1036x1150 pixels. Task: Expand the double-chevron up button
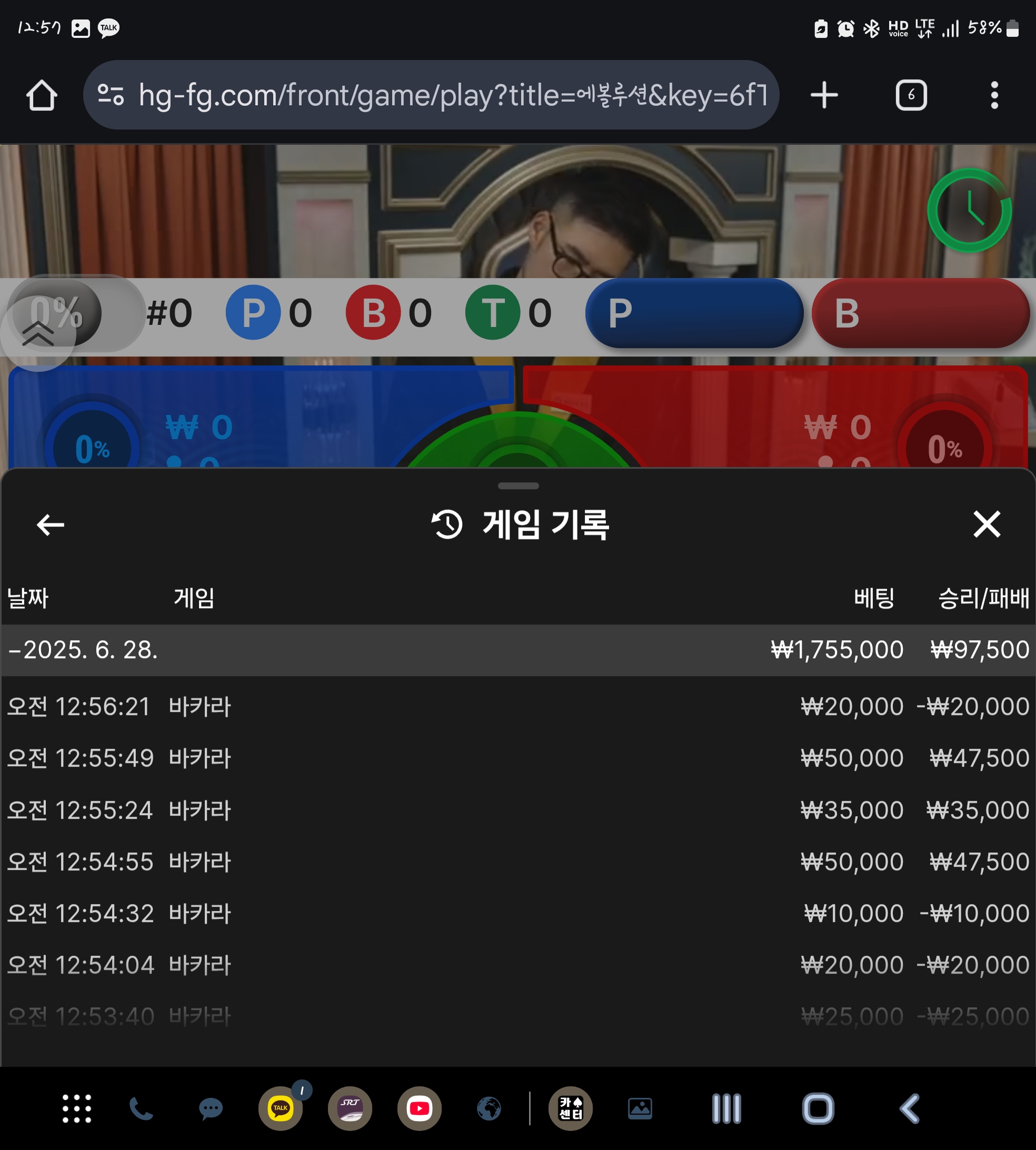coord(37,334)
